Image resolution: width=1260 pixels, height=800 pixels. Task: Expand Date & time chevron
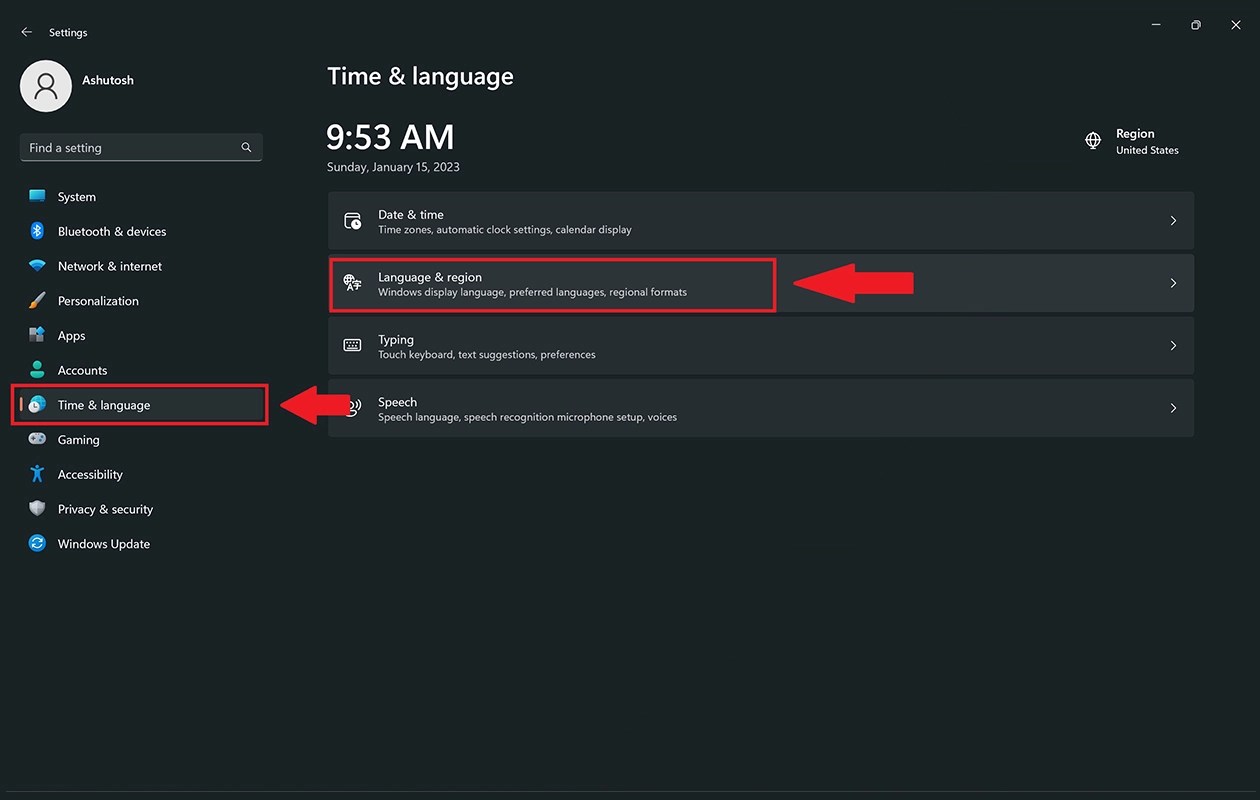1173,221
